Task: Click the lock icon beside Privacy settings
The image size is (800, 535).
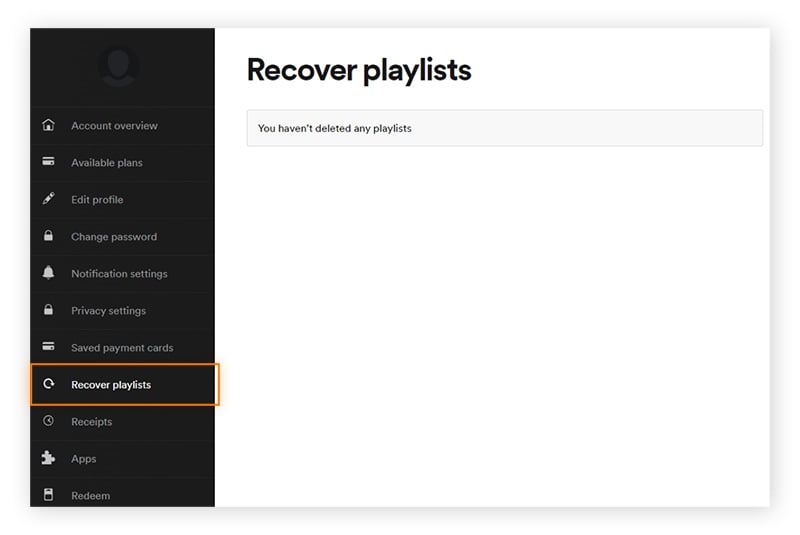Action: 48,310
